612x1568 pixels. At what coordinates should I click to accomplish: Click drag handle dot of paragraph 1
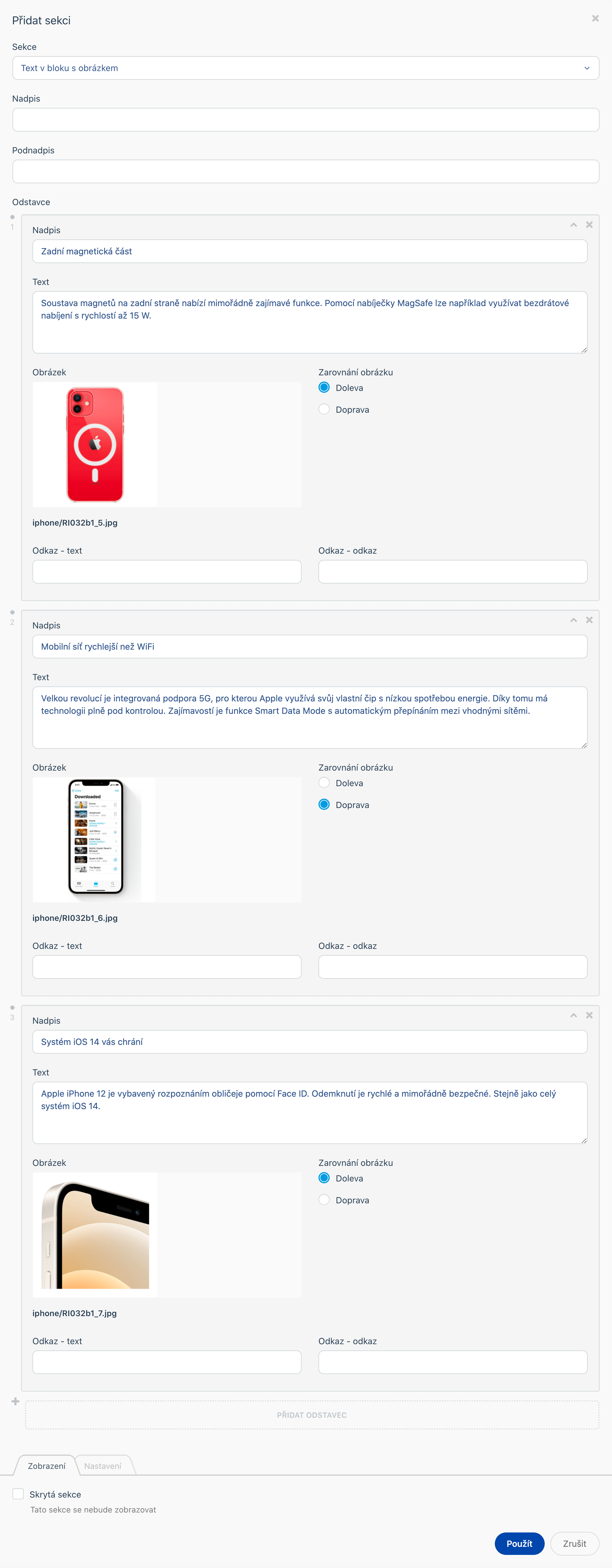coord(12,217)
